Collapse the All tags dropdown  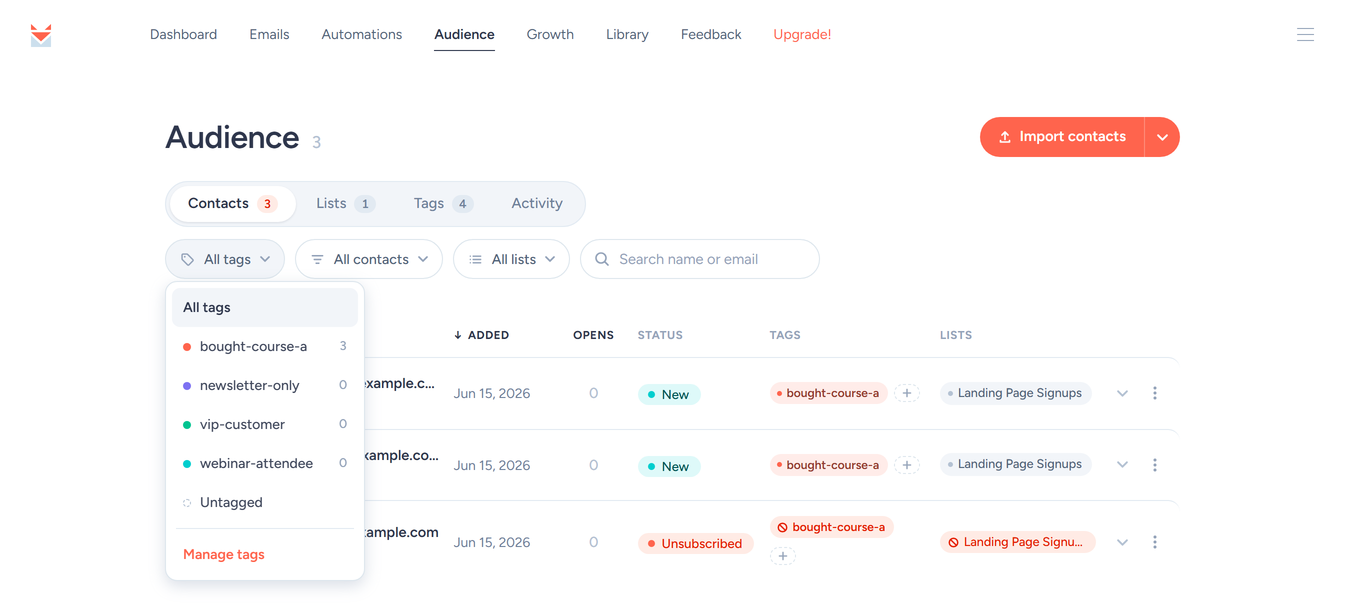click(225, 259)
